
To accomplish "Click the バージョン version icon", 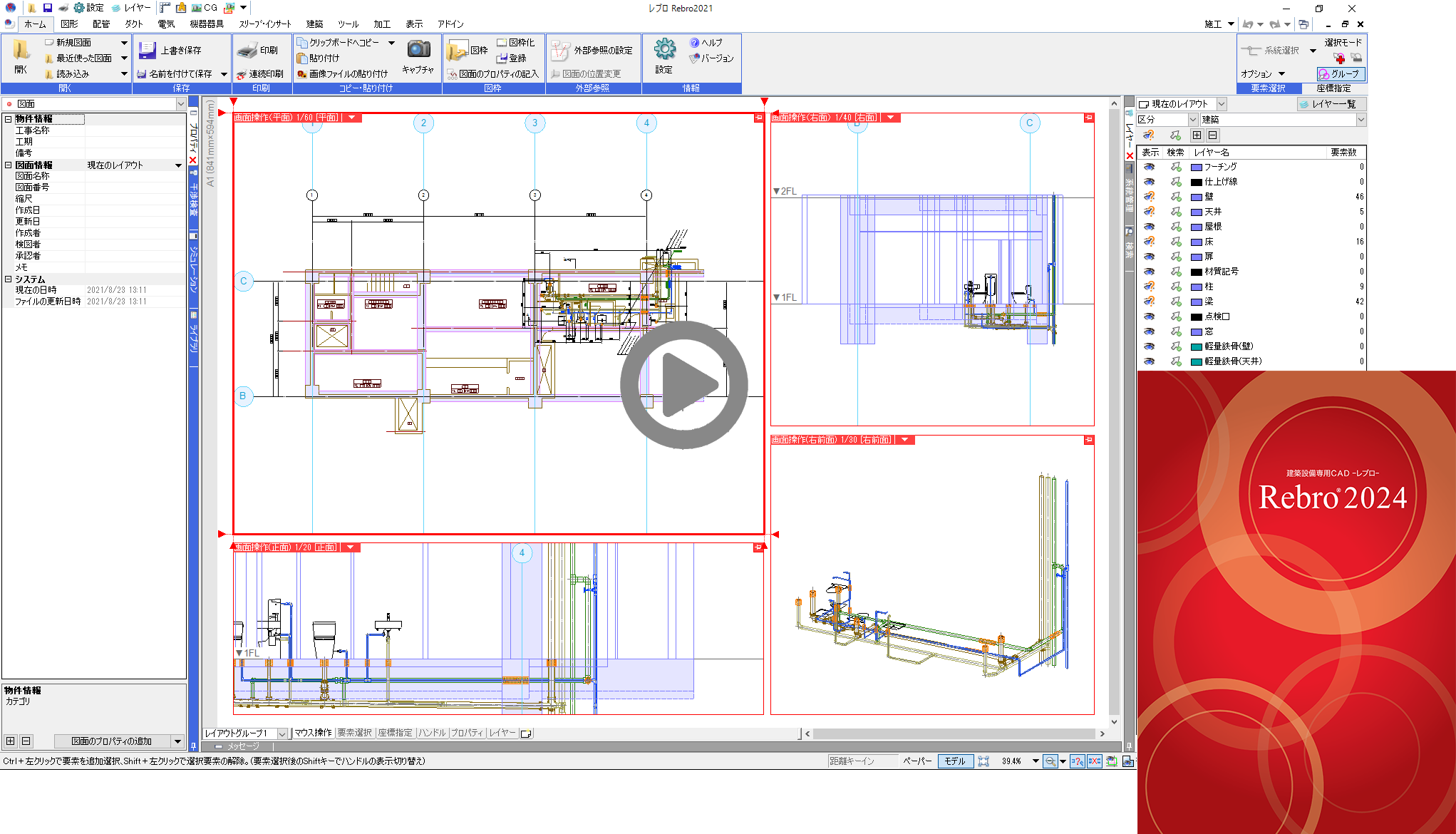I will pyautogui.click(x=694, y=58).
